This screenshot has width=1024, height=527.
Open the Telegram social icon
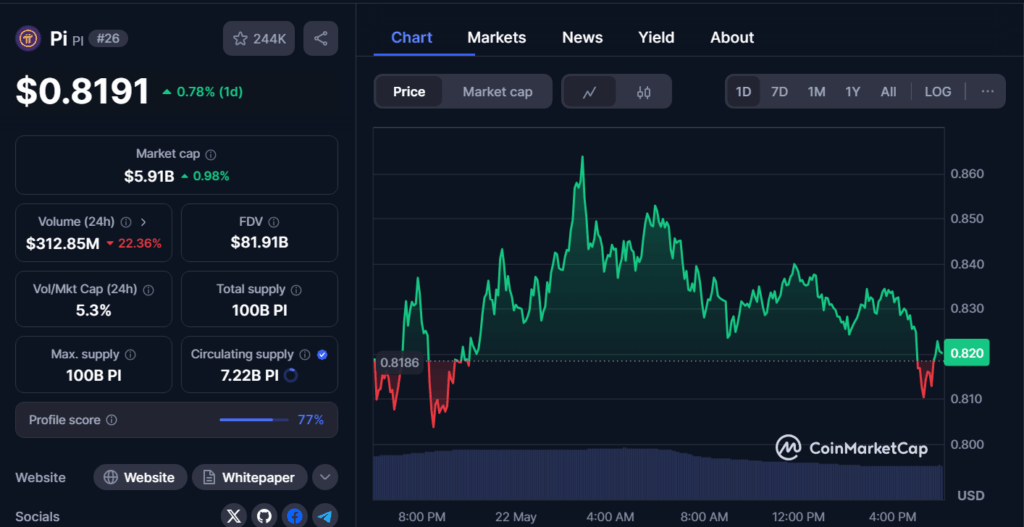point(325,517)
